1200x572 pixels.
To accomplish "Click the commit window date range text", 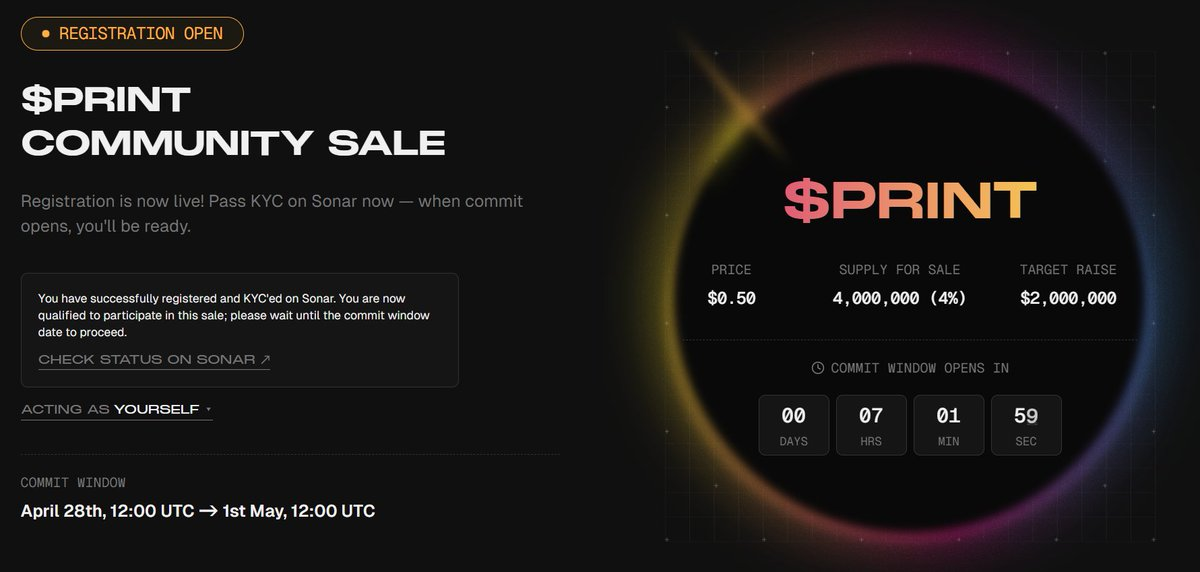I will (198, 512).
